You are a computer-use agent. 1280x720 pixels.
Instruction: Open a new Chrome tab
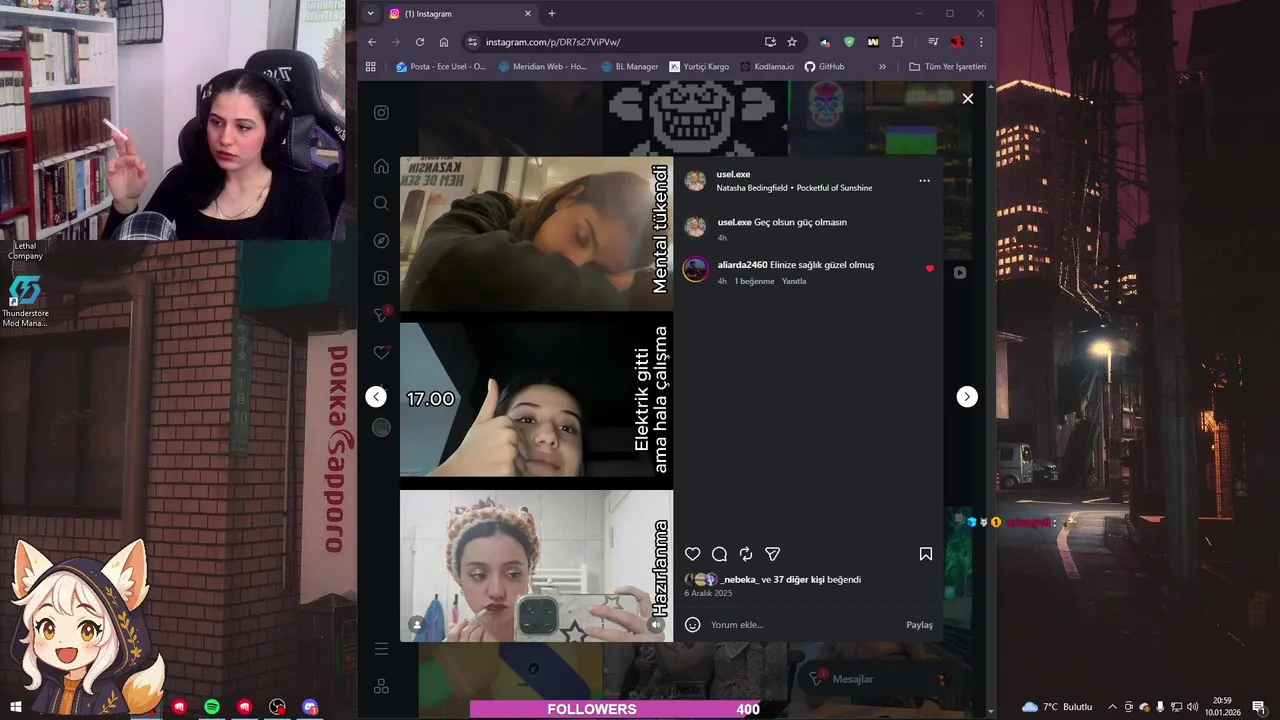(x=551, y=14)
